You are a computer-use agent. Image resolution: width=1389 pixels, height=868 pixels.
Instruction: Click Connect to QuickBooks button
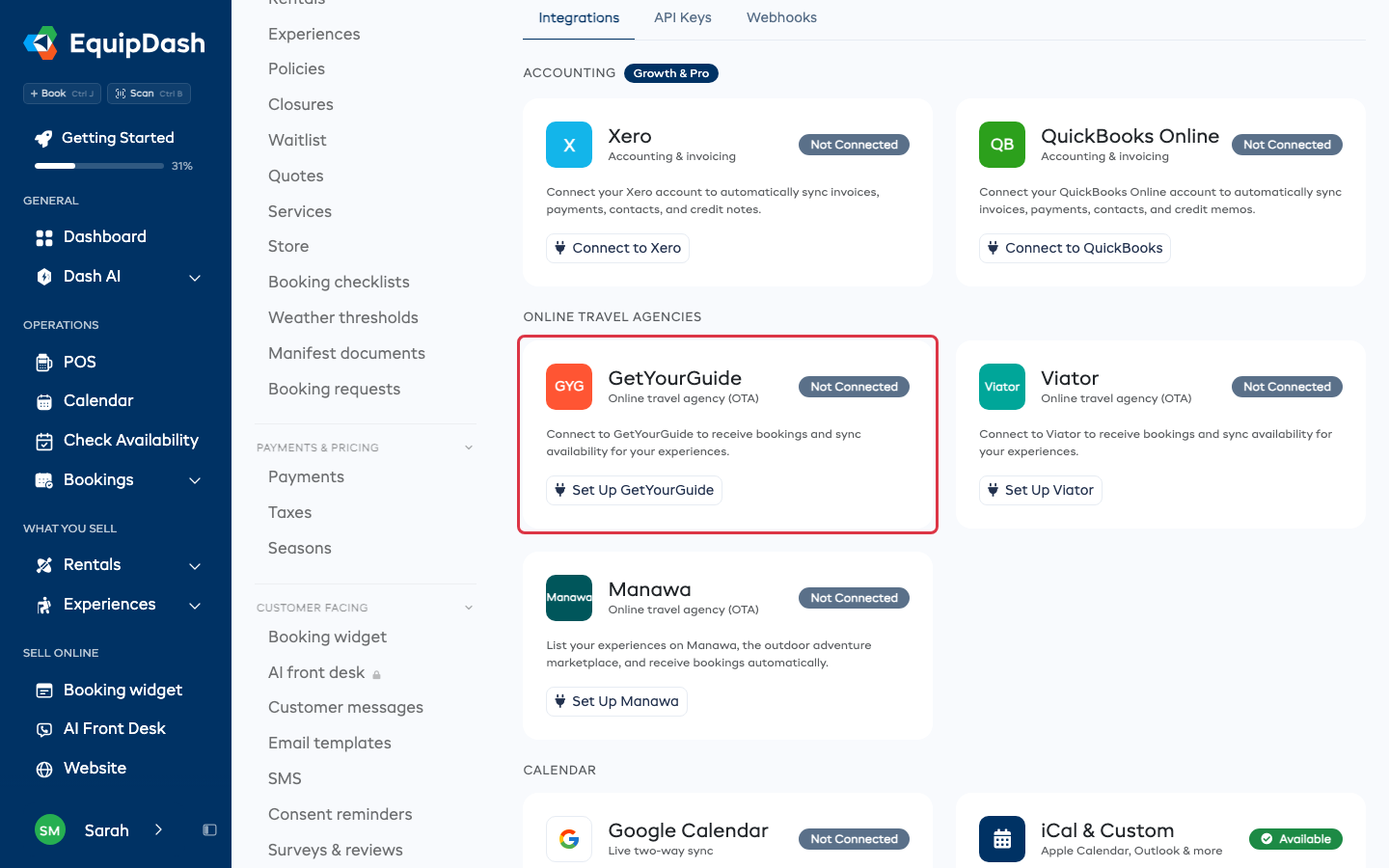[x=1075, y=248]
